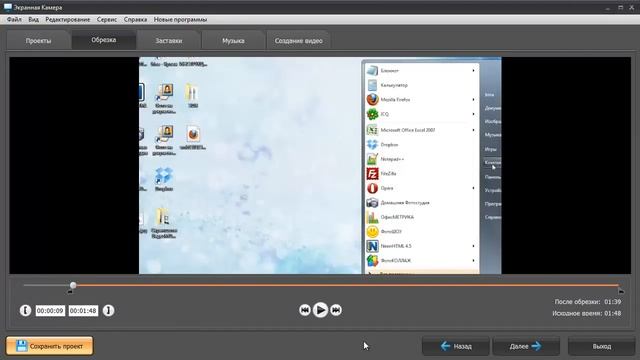This screenshot has height=360, width=640.
Task: Click the ICQ icon in preview
Action: (372, 114)
